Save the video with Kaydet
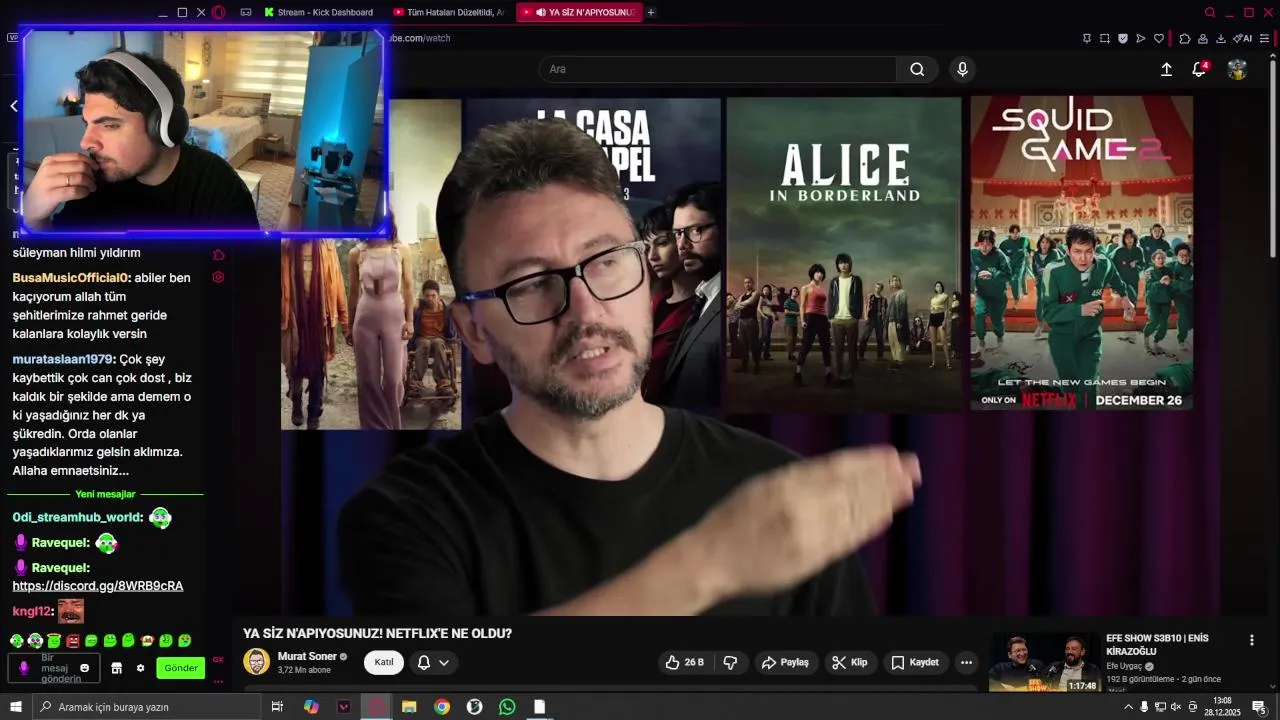The image size is (1280, 720). pyautogui.click(x=915, y=662)
